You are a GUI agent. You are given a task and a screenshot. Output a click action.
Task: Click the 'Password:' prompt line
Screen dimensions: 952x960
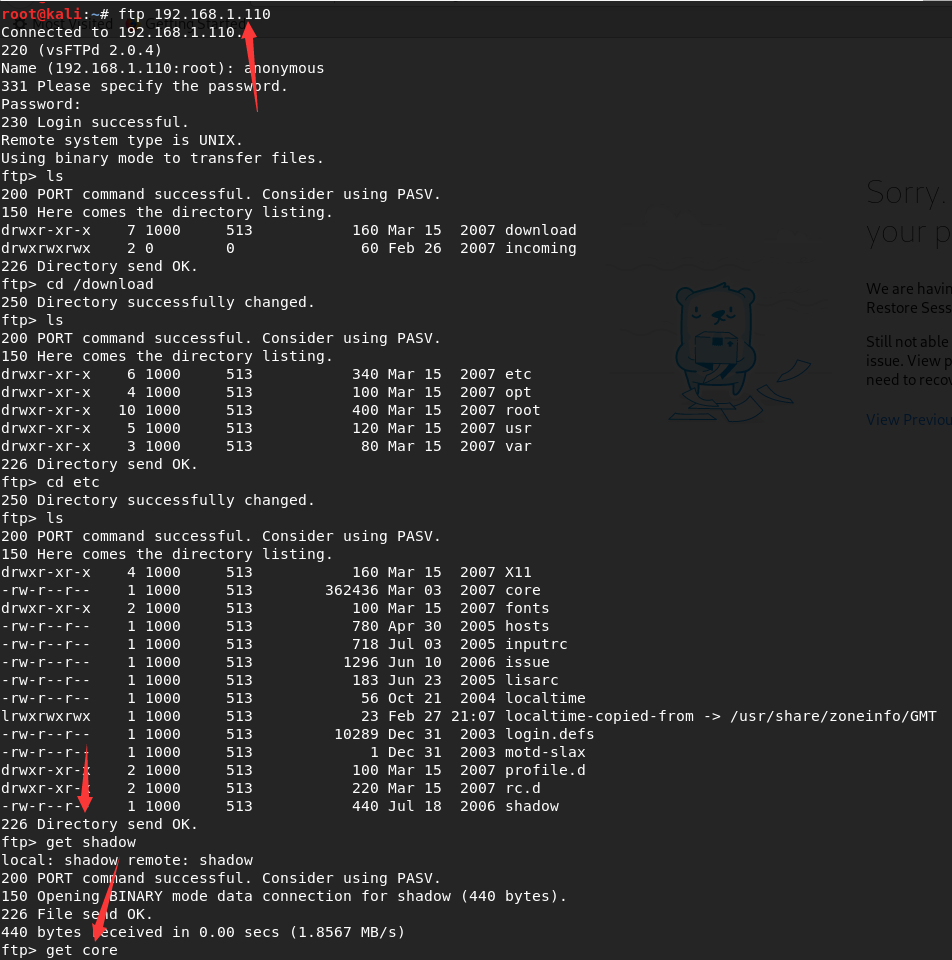point(41,104)
